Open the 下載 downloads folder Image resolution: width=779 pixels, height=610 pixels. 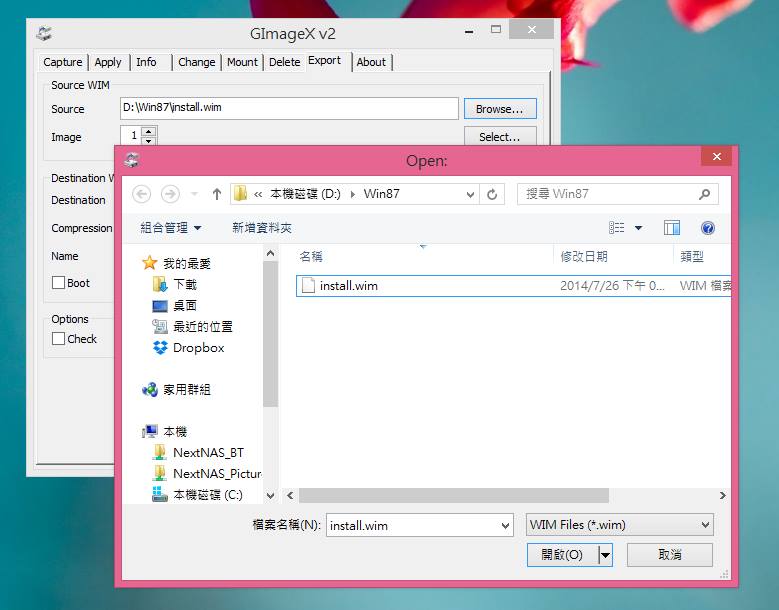(174, 285)
